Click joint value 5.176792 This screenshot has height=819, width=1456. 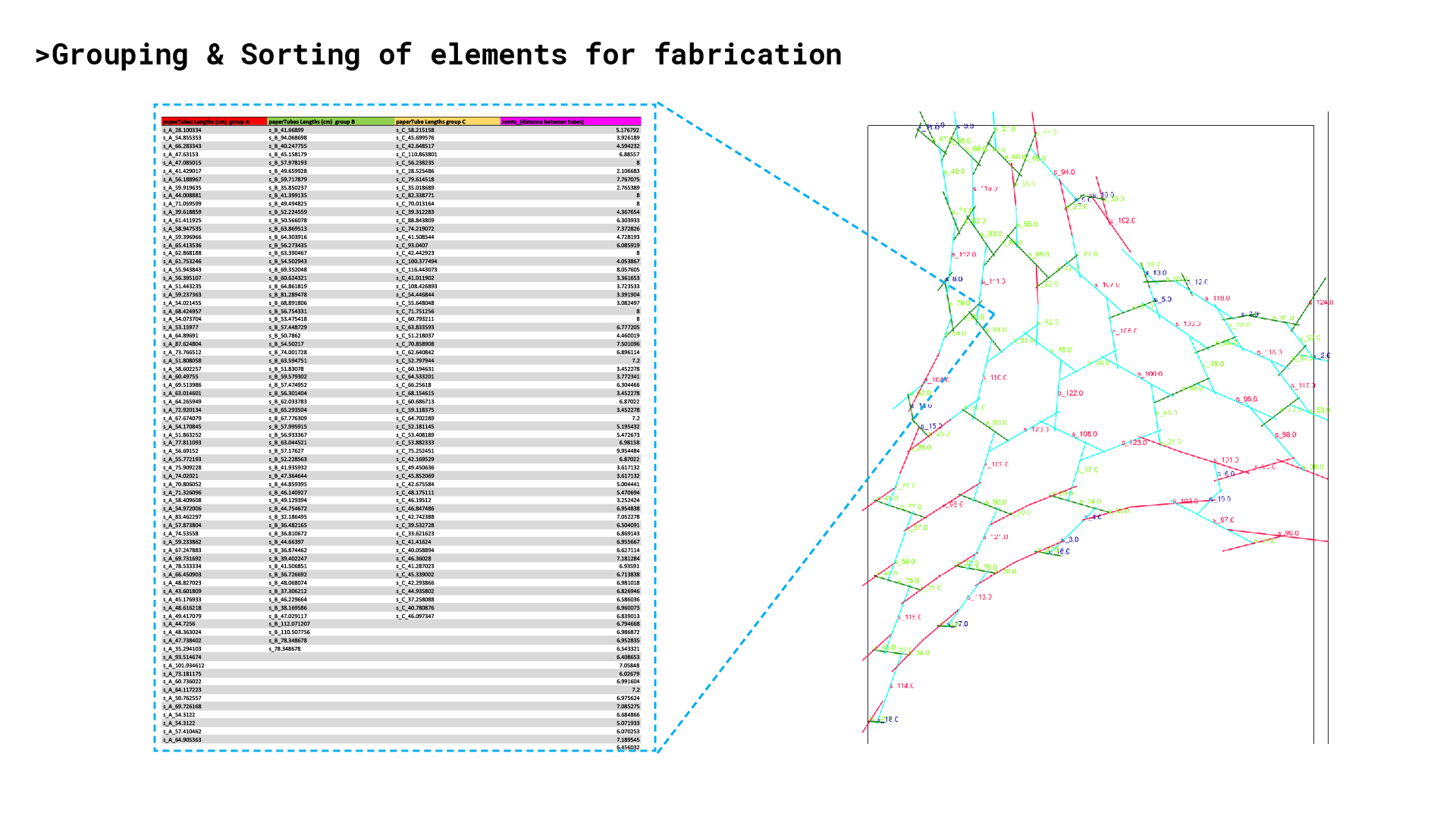[628, 130]
